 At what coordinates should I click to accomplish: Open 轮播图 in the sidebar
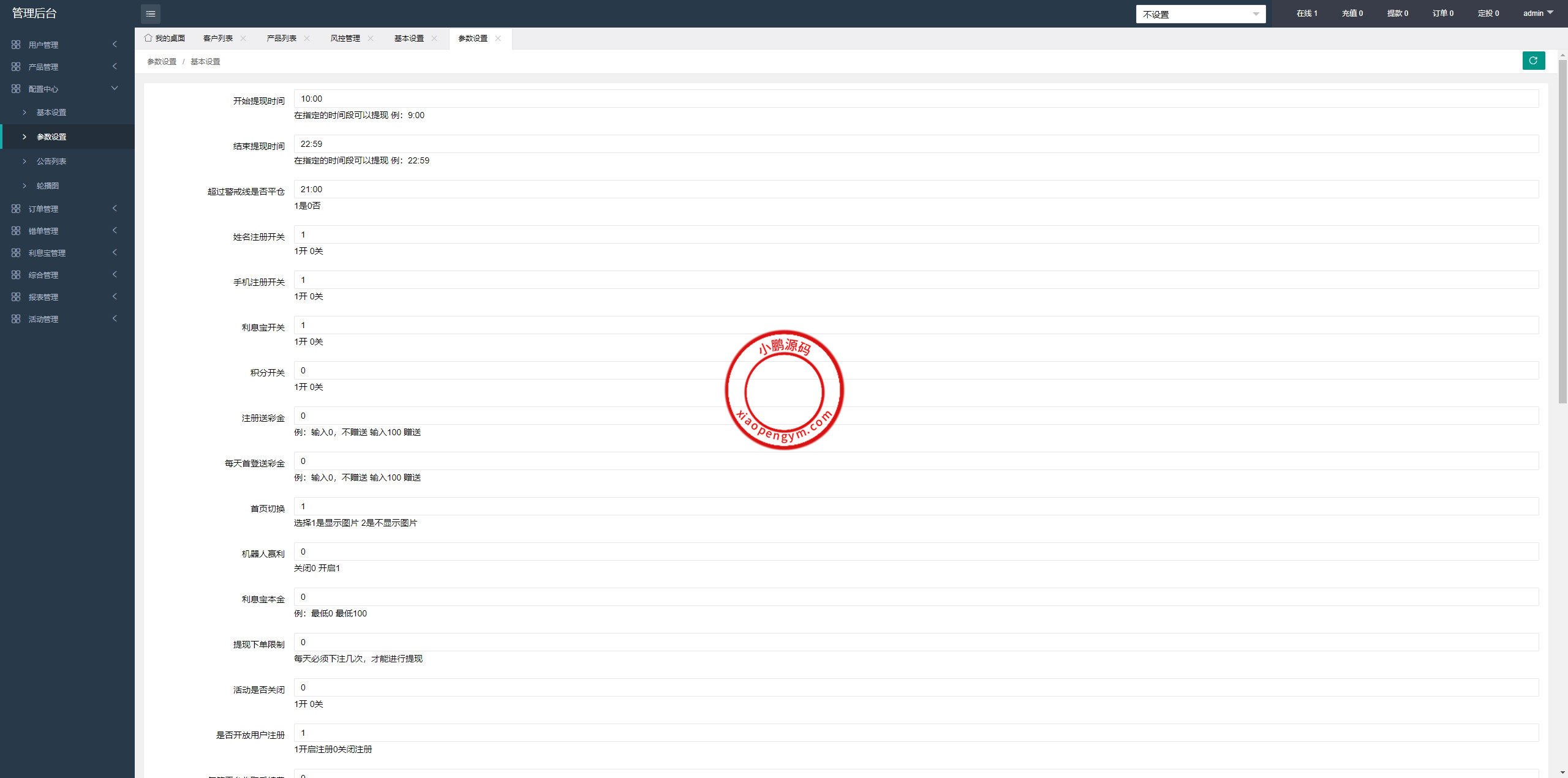click(48, 185)
